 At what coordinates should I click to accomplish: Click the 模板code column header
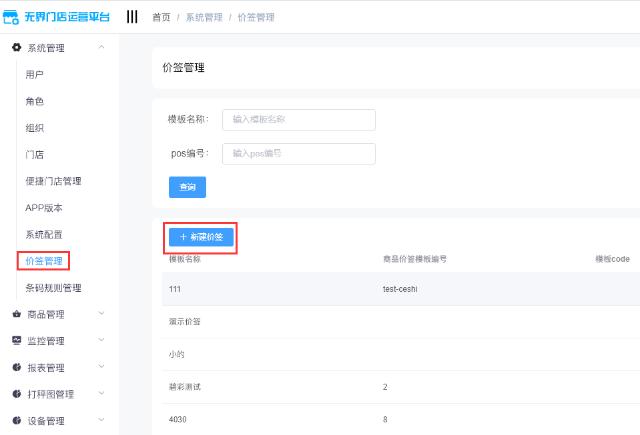[x=612, y=259]
